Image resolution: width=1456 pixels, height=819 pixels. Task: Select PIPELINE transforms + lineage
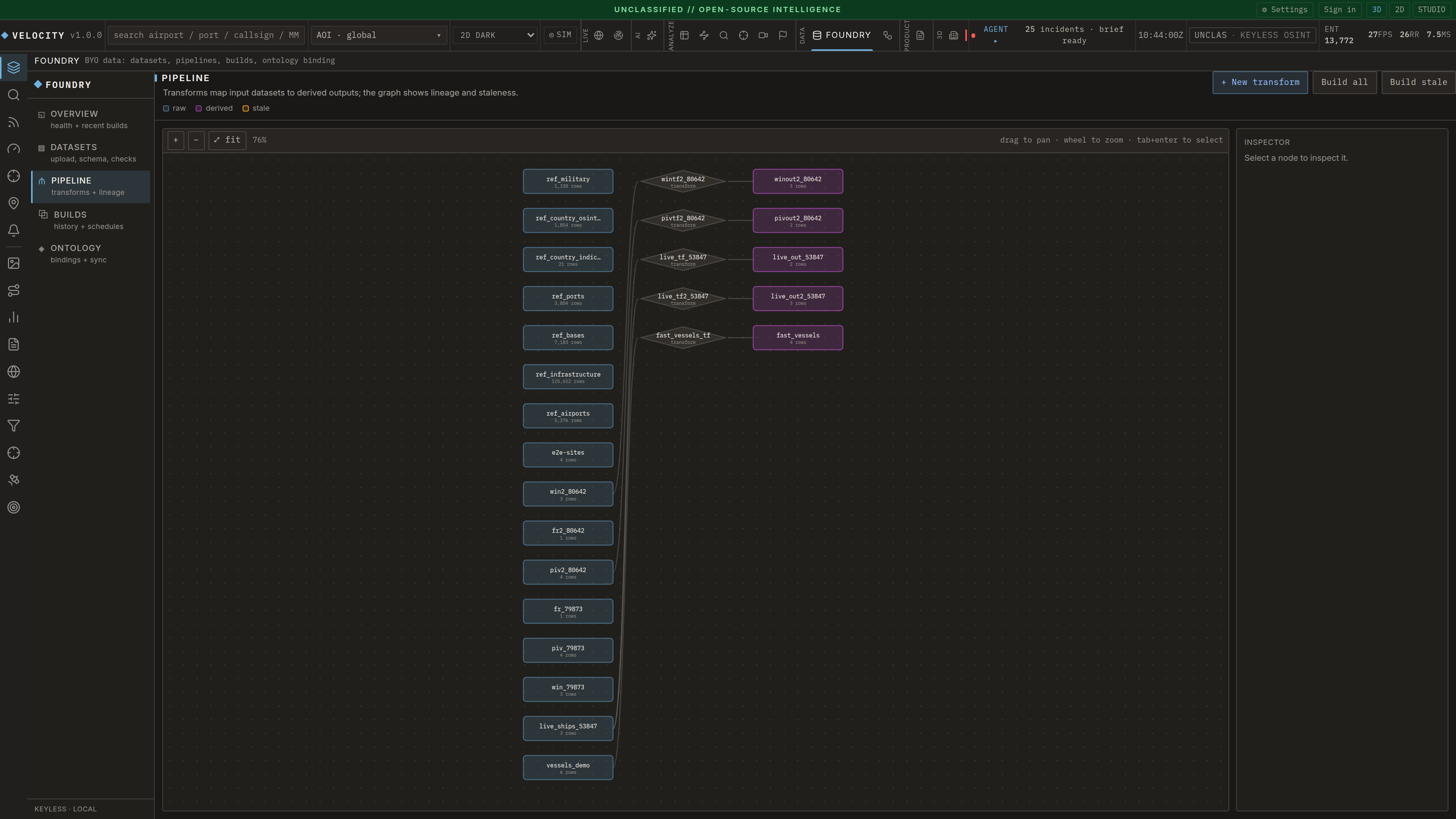[91, 187]
